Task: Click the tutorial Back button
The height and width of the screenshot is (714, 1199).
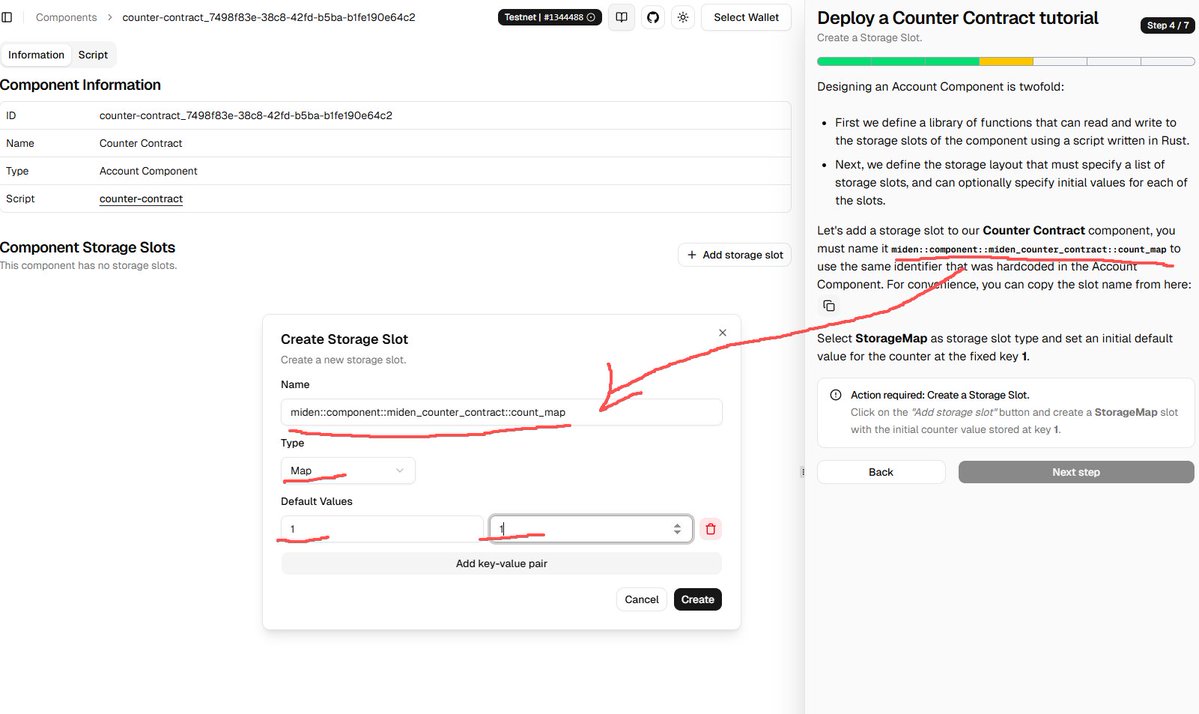Action: pos(881,472)
